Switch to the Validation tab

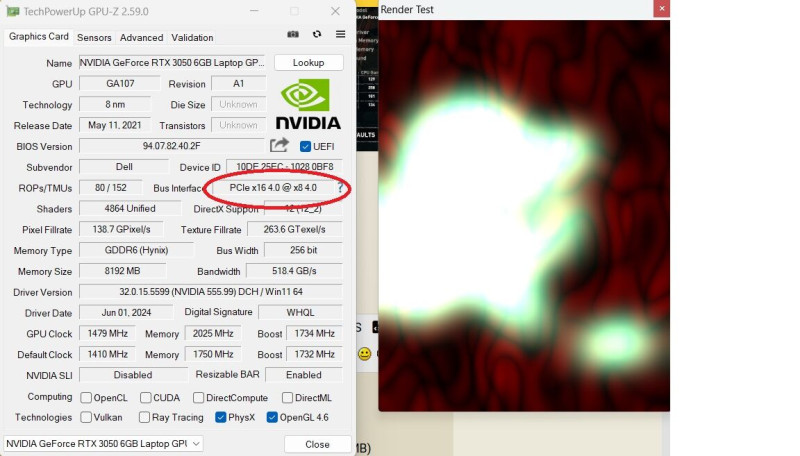[192, 38]
